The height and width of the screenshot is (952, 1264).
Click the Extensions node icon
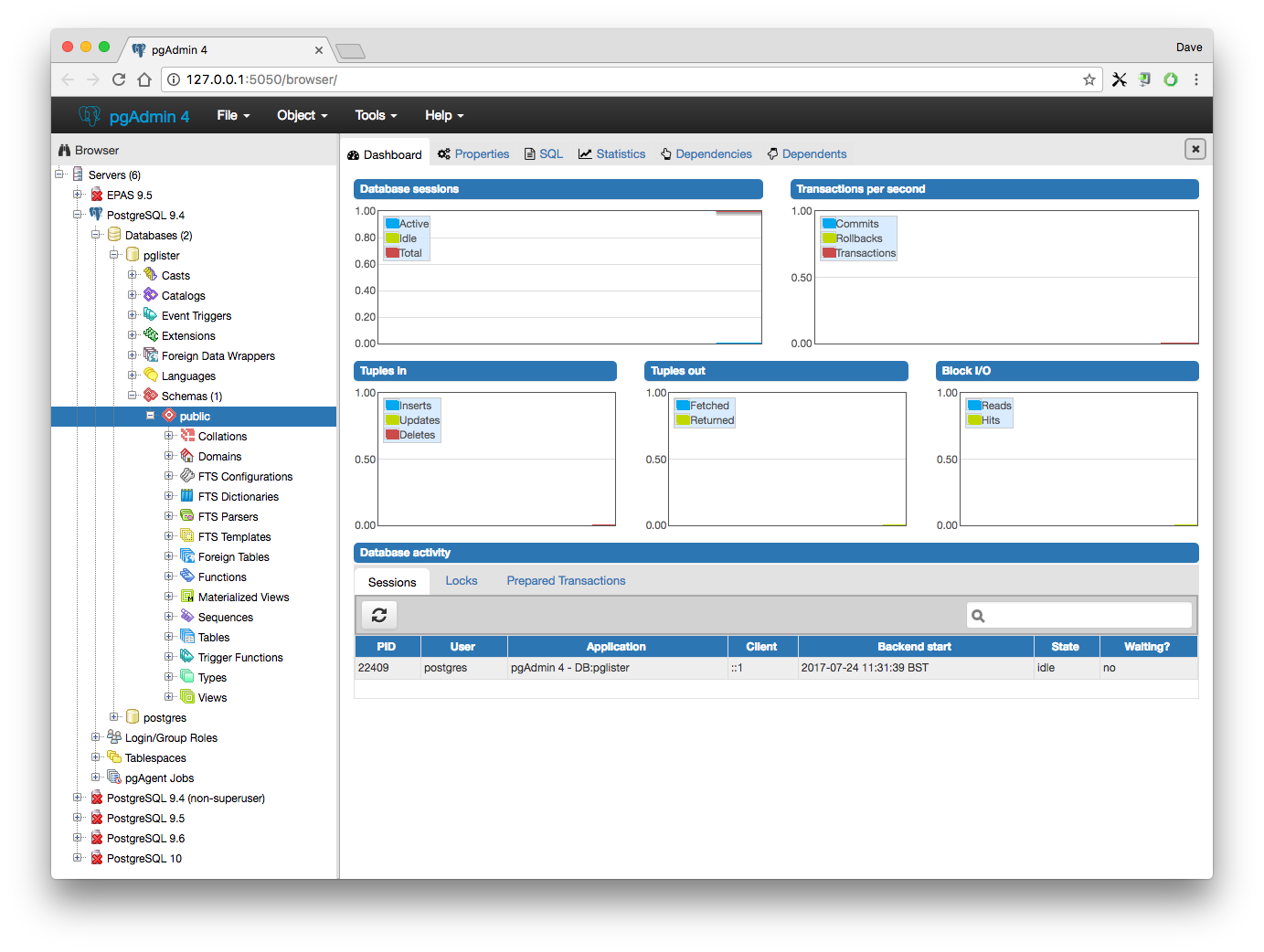pyautogui.click(x=151, y=335)
